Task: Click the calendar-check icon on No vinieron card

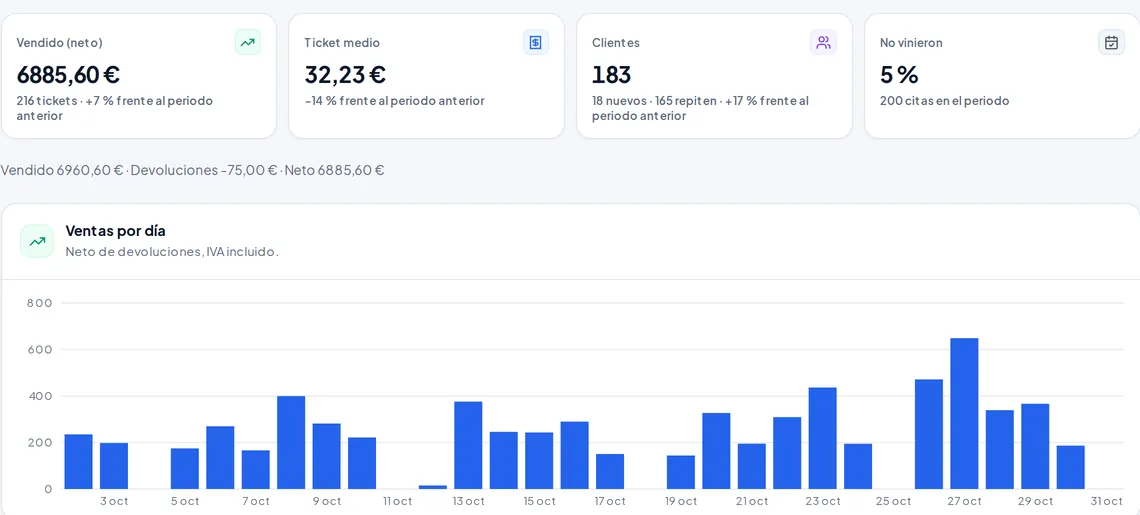Action: coord(1112,42)
